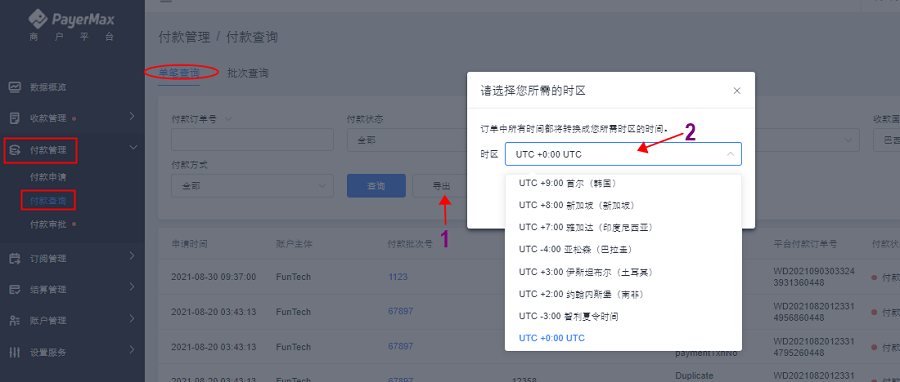
Task: Click the 付款批次号 column header
Action: 410,244
